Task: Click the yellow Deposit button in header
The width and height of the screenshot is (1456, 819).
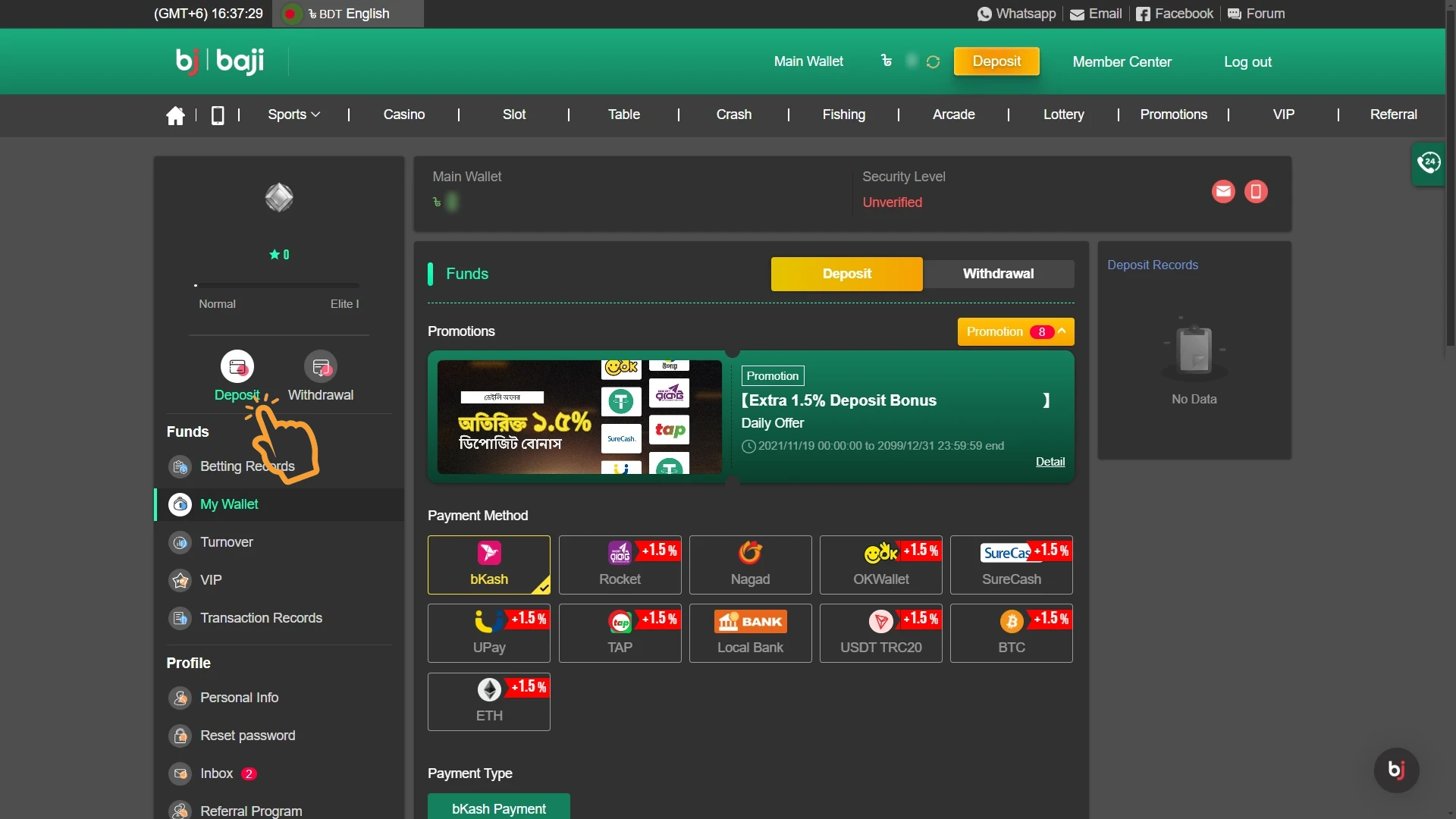Action: [996, 61]
